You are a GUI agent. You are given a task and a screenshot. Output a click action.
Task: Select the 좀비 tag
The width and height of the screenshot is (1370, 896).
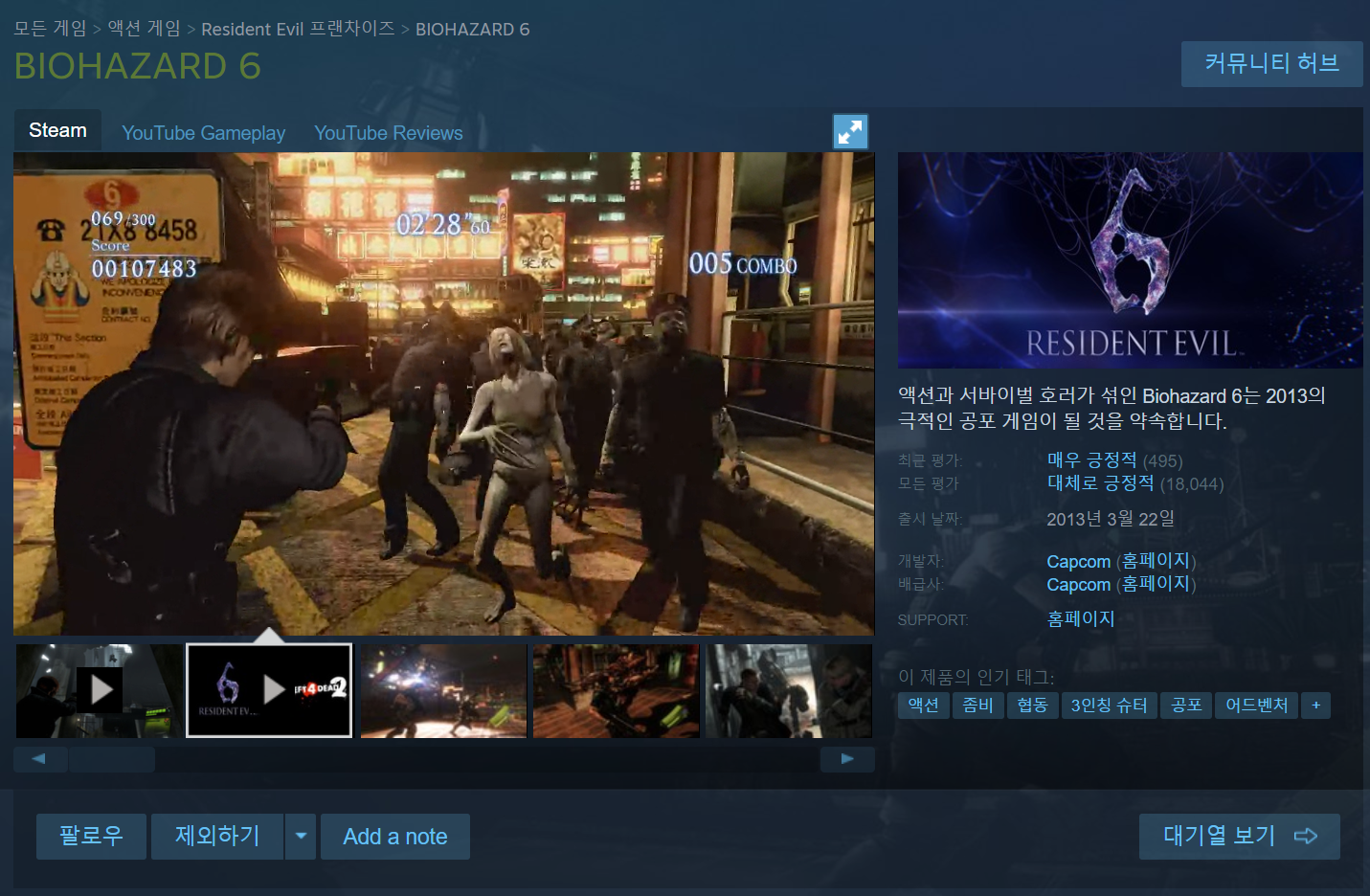point(977,706)
